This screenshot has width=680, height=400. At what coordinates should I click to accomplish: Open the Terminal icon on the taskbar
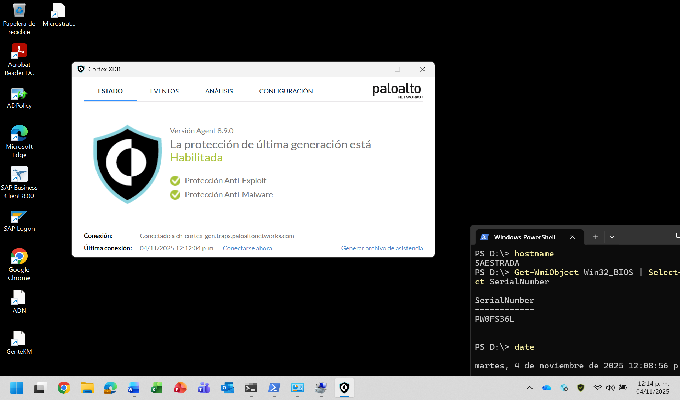251,388
